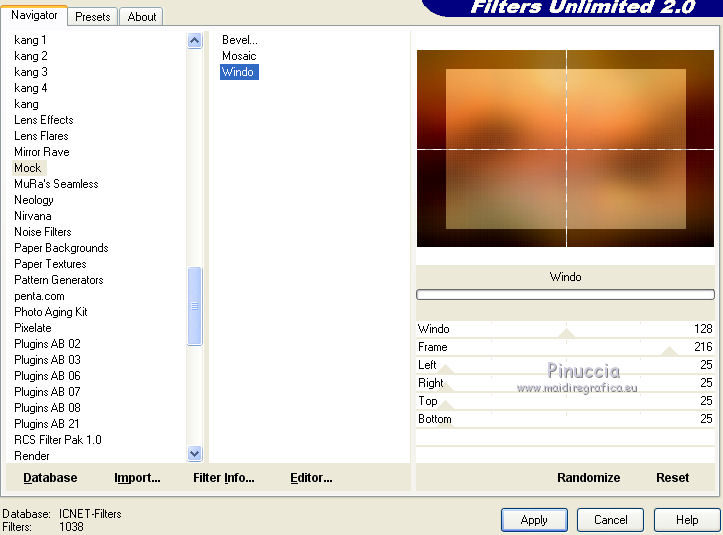Select MuRa's Seamless category

[56, 184]
